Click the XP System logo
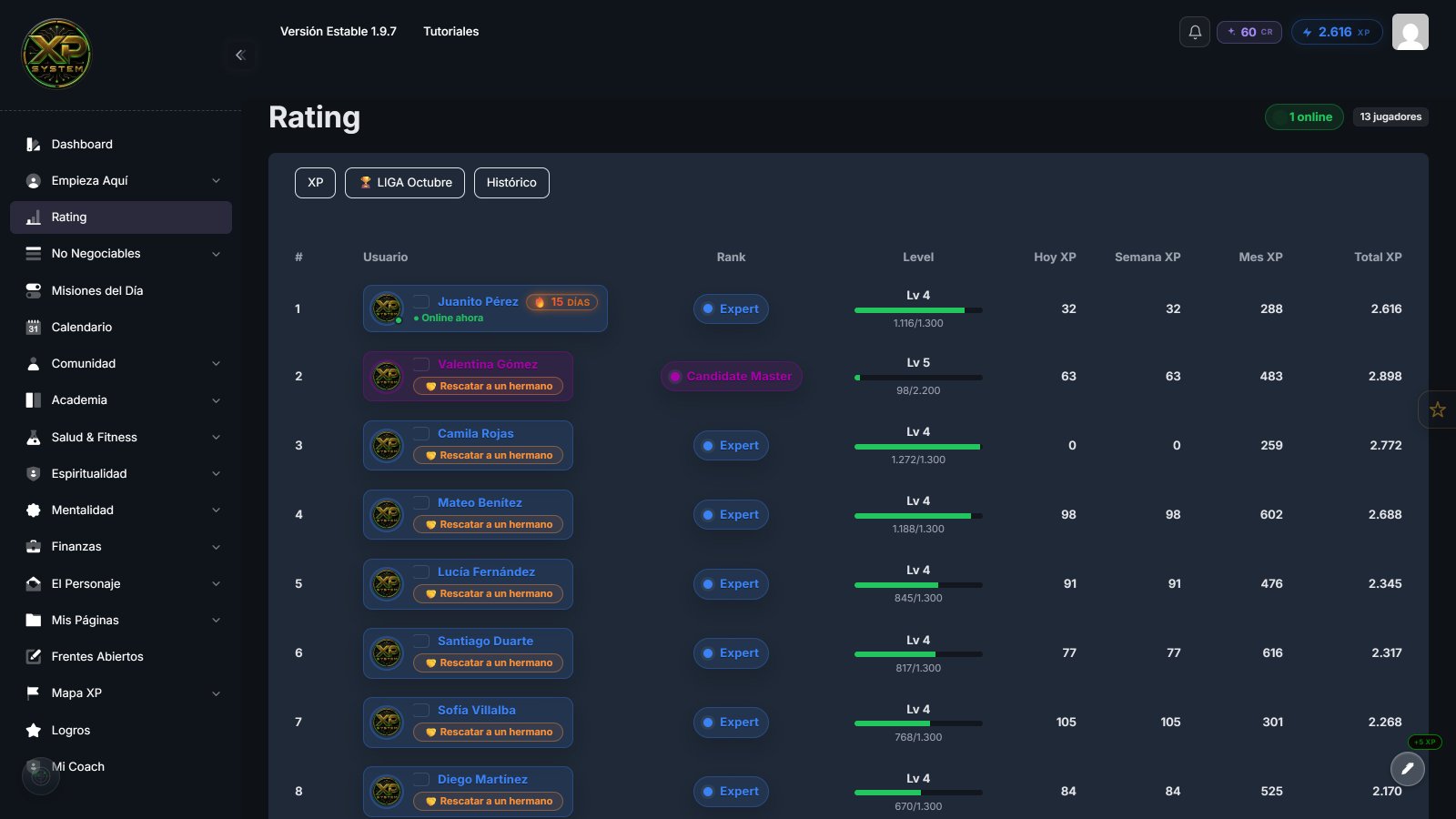This screenshot has width=1456, height=819. click(x=56, y=54)
